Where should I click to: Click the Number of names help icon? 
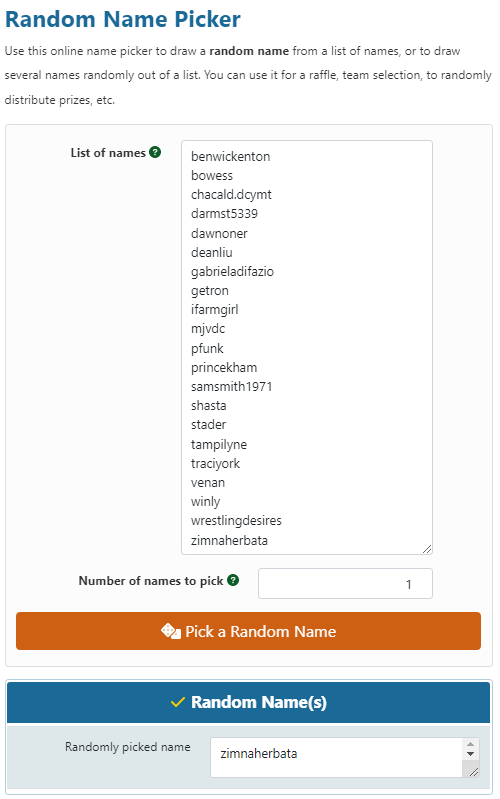point(233,580)
